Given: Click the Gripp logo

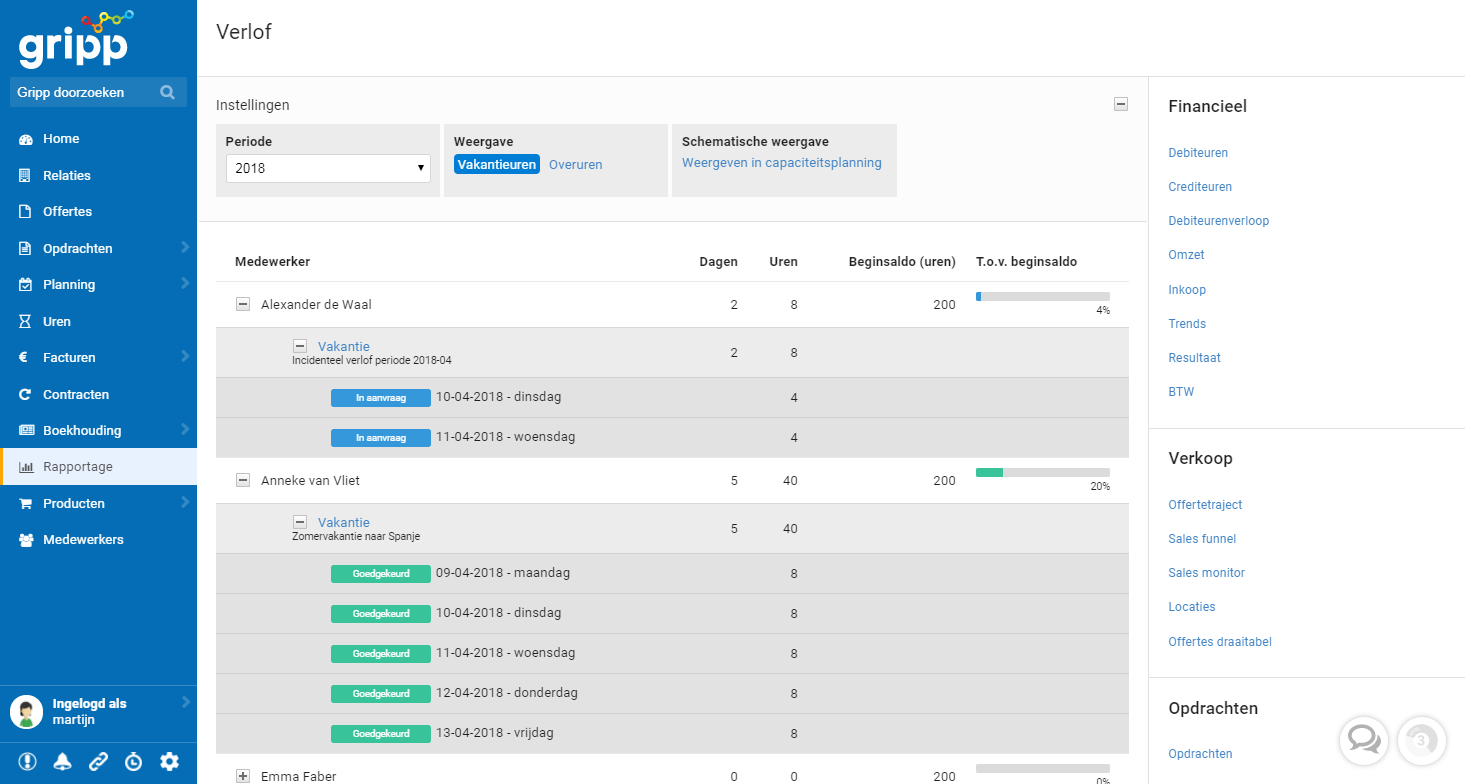Looking at the screenshot, I should pyautogui.click(x=74, y=40).
